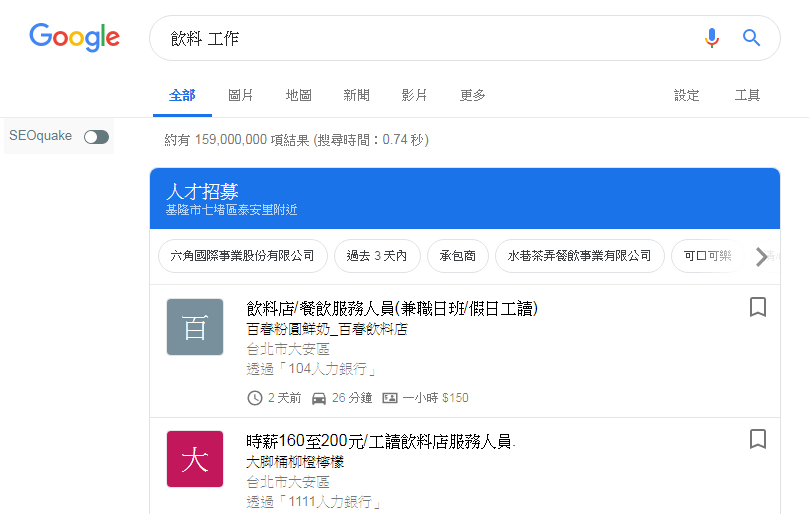The height and width of the screenshot is (514, 809).
Task: Click the car icon beside 26 分鐘
Action: point(319,398)
